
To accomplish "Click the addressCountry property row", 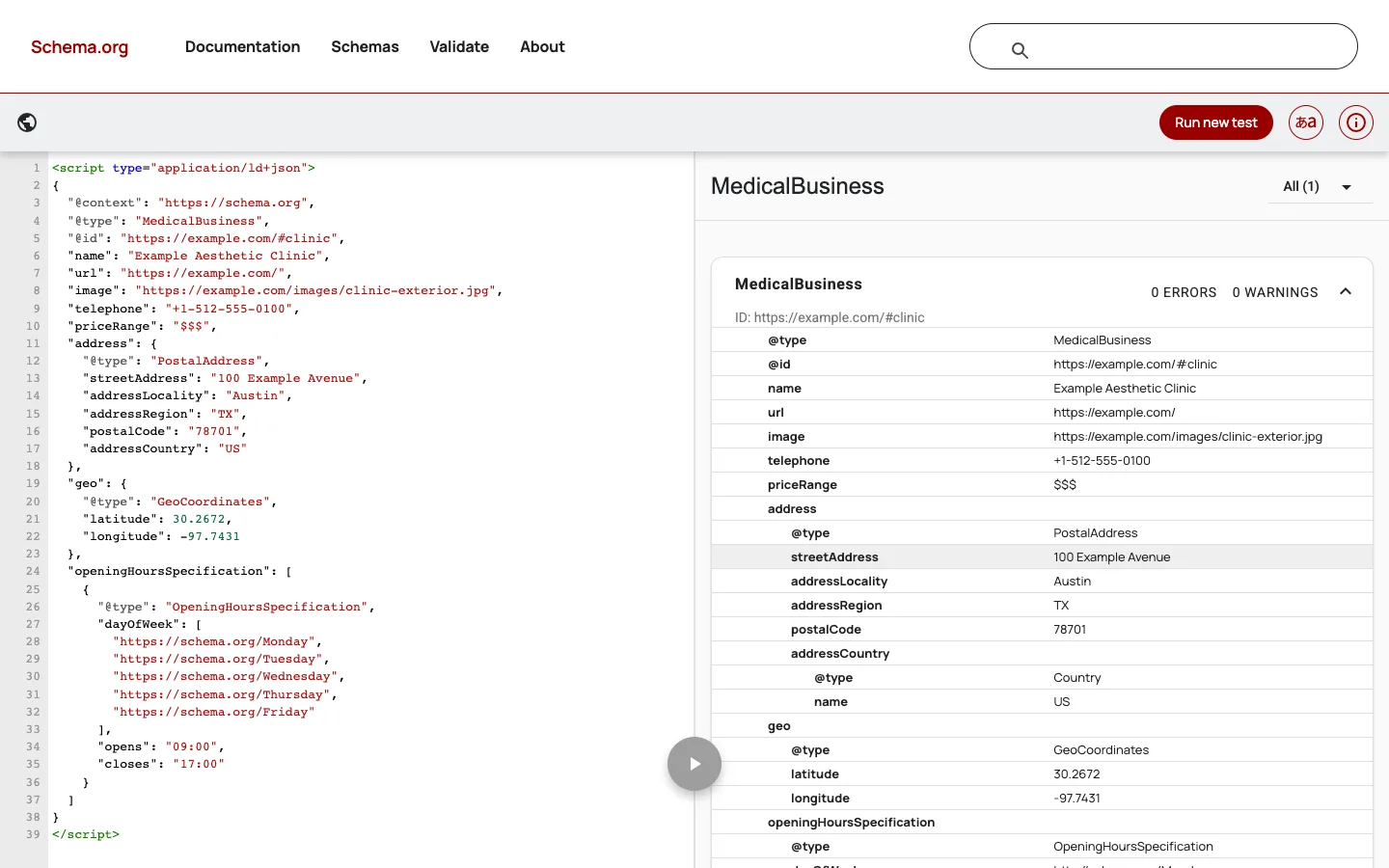I will coord(1042,653).
